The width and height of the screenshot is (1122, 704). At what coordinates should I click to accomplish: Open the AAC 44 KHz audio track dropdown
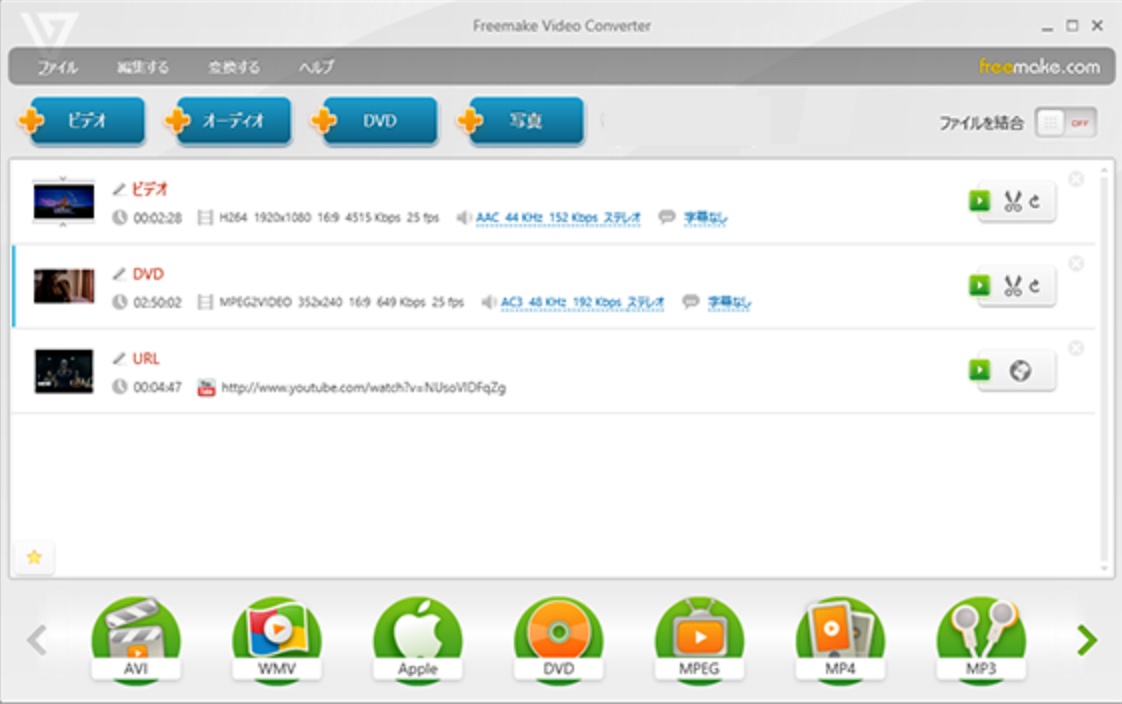click(558, 217)
